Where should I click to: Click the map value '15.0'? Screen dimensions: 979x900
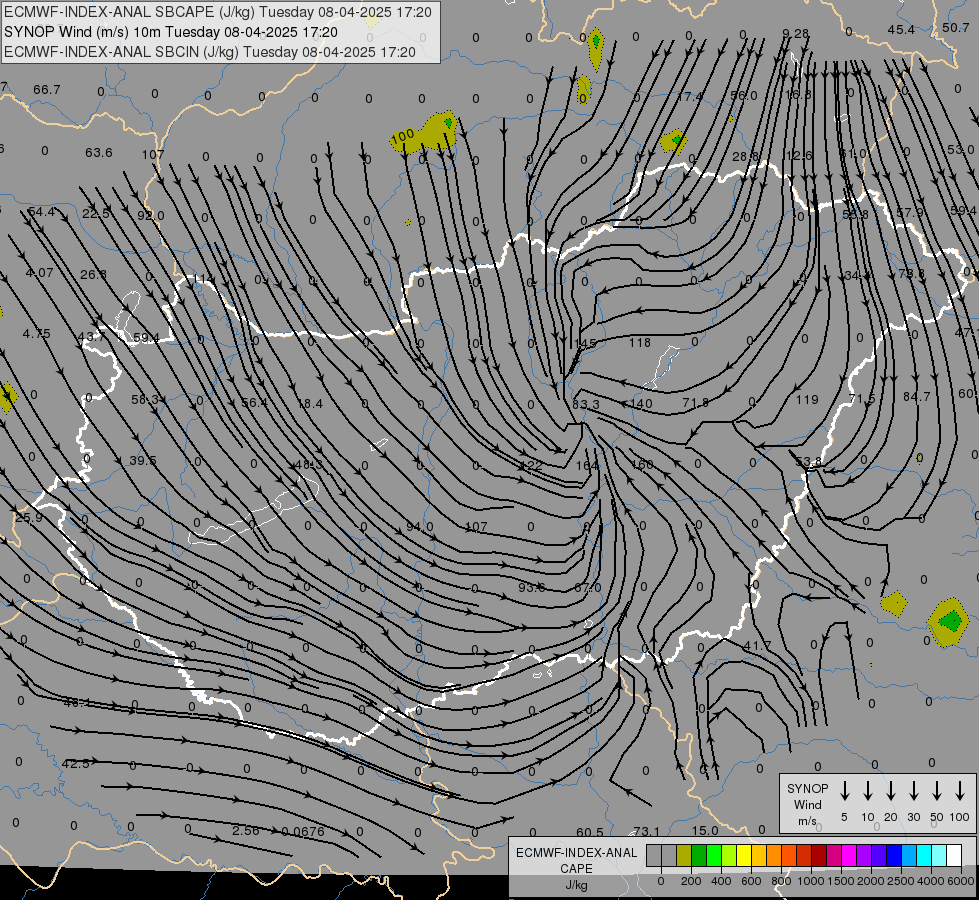[x=705, y=831]
